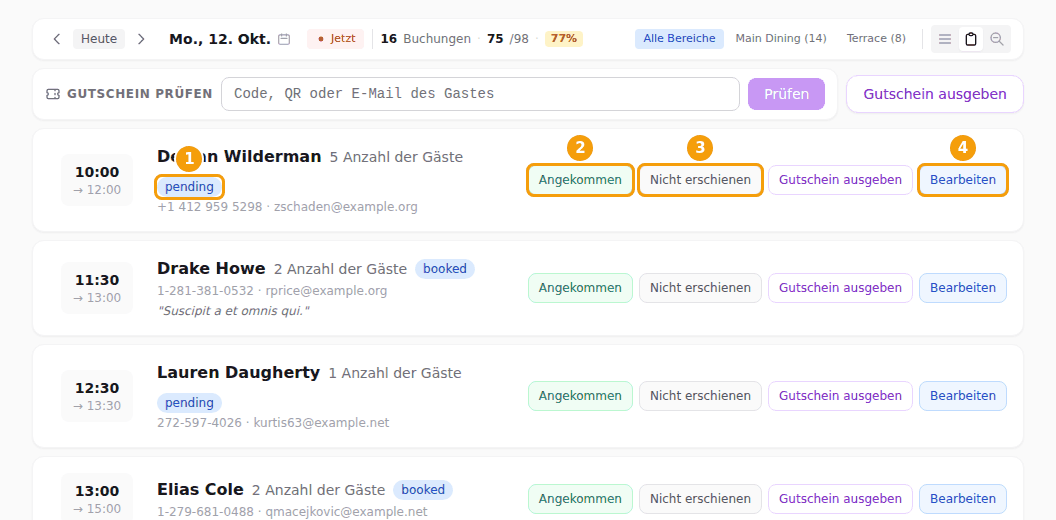Screen dimensions: 1056x520
Task: Select the Alle Bereiche filter tab
Action: pos(679,38)
